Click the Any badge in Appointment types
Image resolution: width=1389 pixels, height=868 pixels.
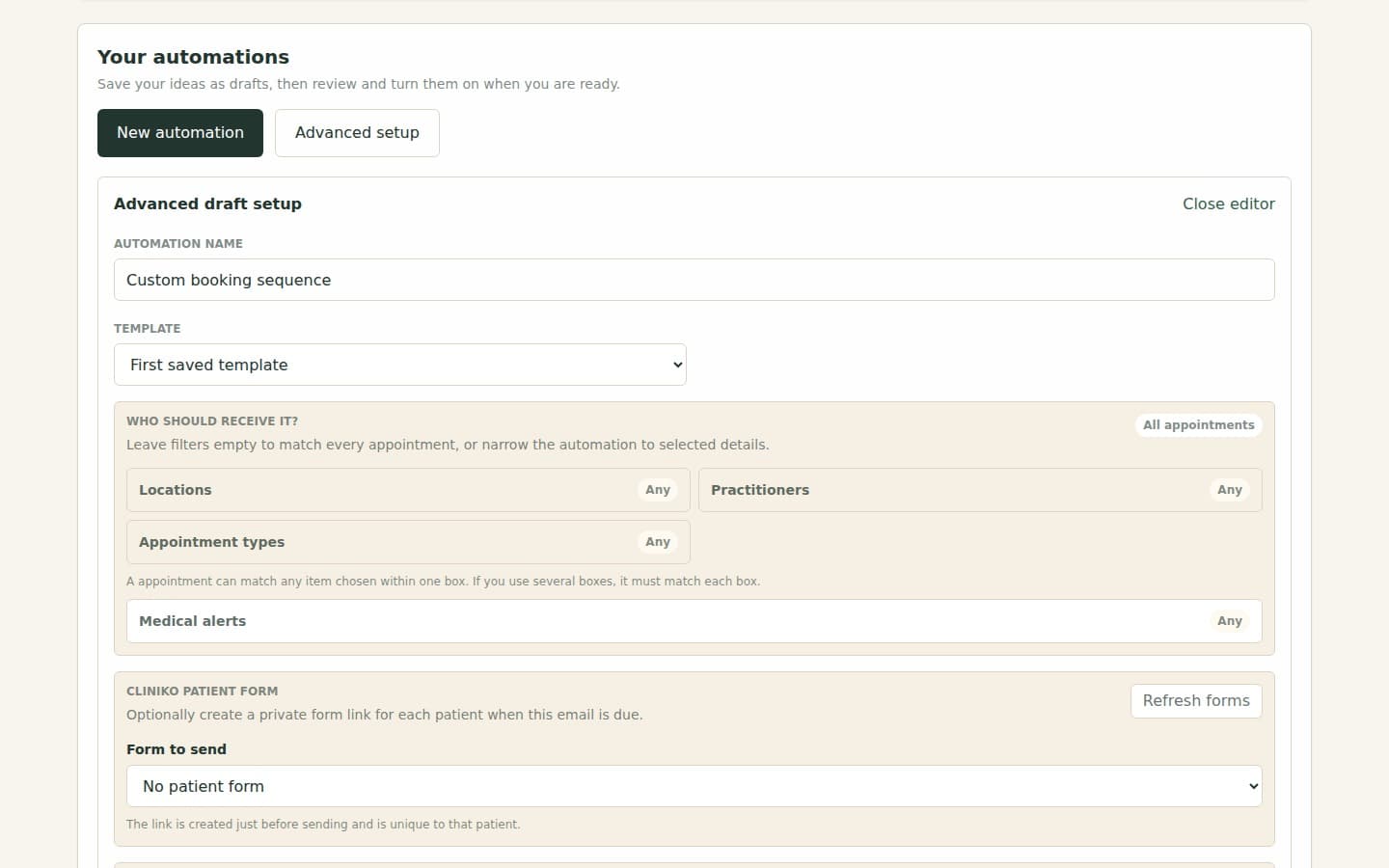[658, 542]
